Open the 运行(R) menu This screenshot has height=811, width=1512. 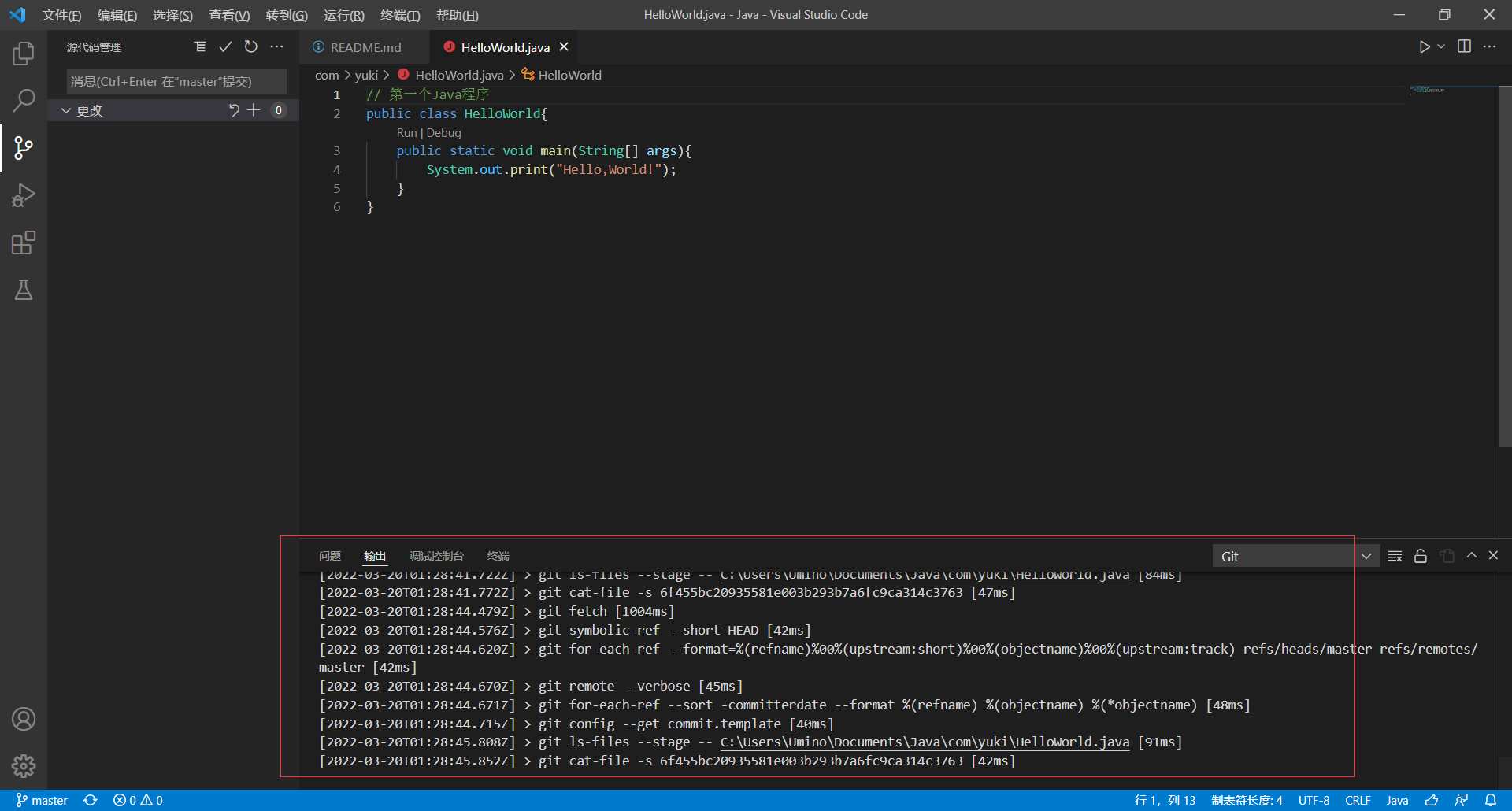(x=344, y=15)
